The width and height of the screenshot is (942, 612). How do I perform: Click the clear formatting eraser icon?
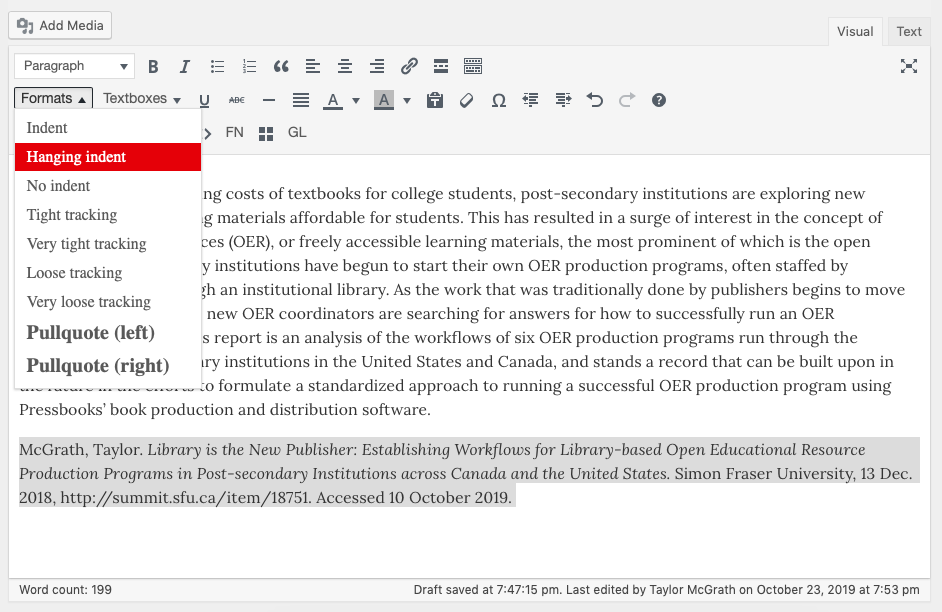pyautogui.click(x=467, y=100)
